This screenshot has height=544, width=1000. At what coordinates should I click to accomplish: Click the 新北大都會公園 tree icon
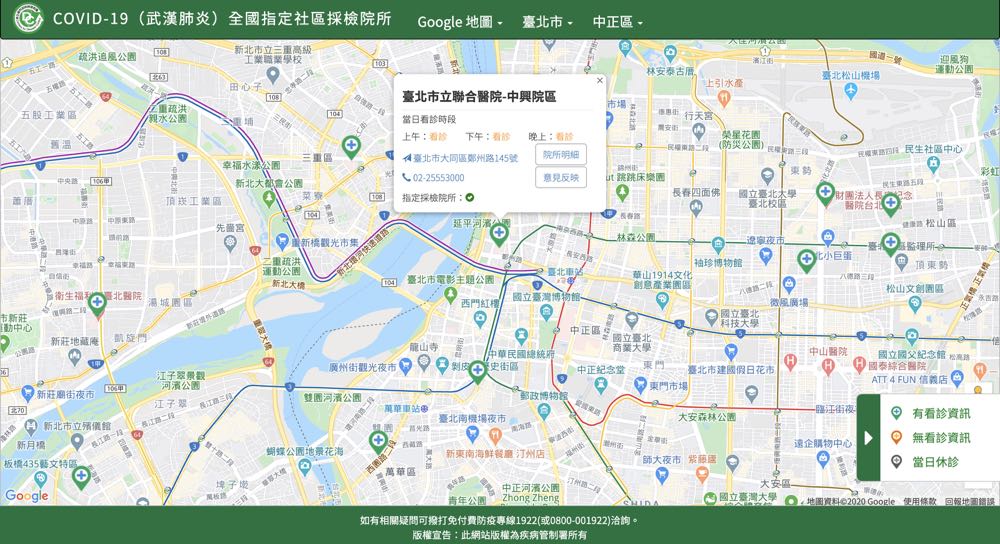[x=269, y=198]
